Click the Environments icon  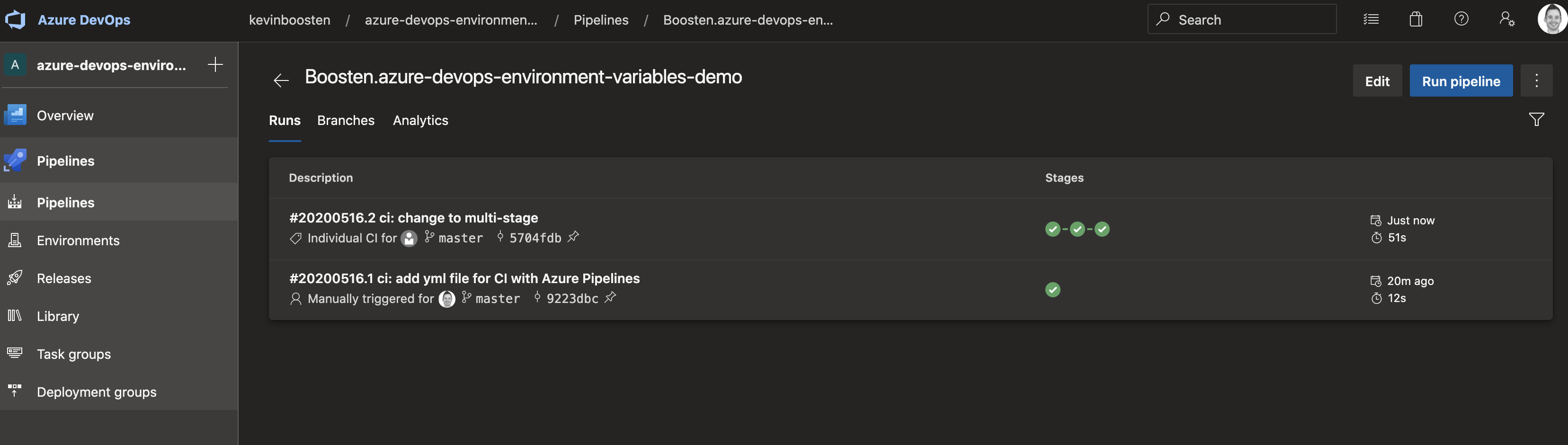pyautogui.click(x=15, y=240)
